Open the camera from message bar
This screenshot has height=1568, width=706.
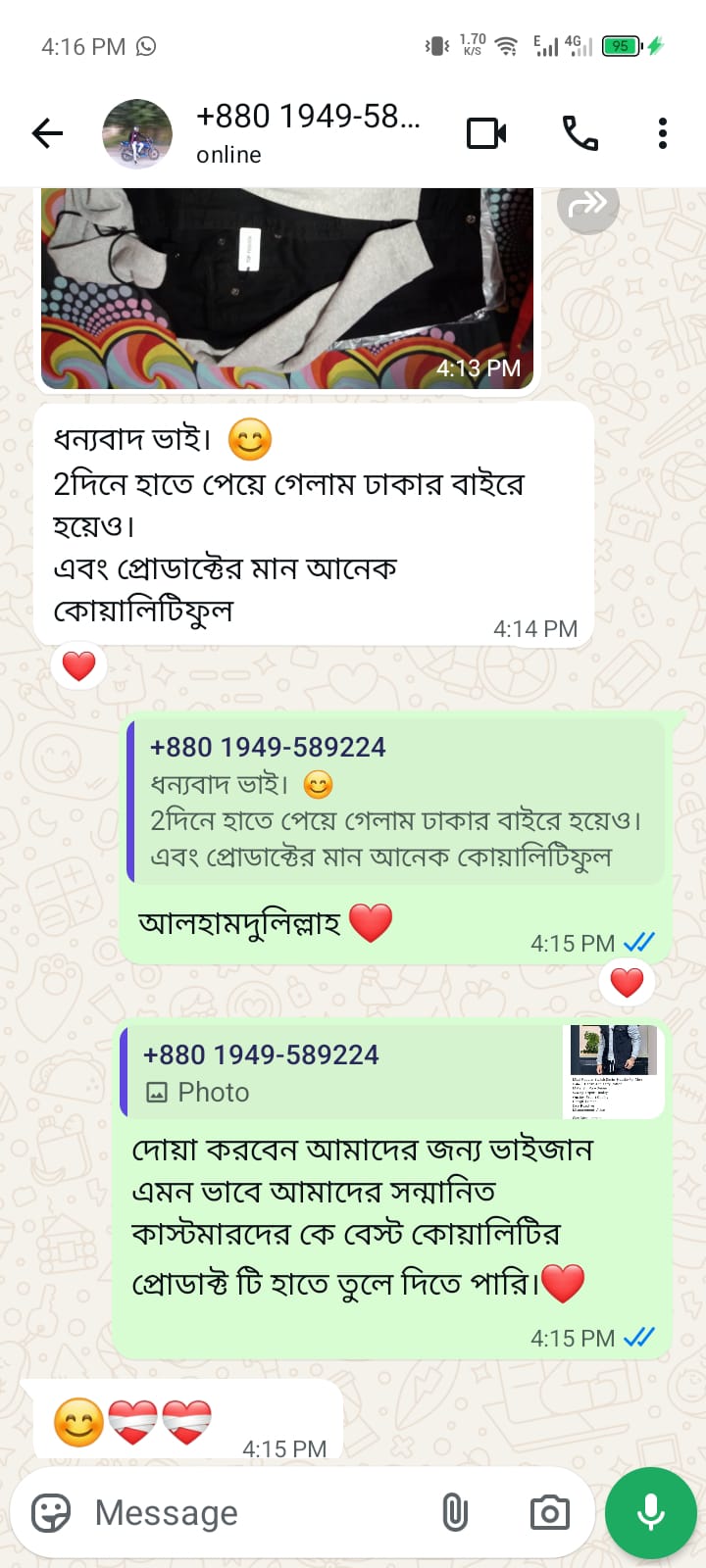pyautogui.click(x=549, y=1513)
